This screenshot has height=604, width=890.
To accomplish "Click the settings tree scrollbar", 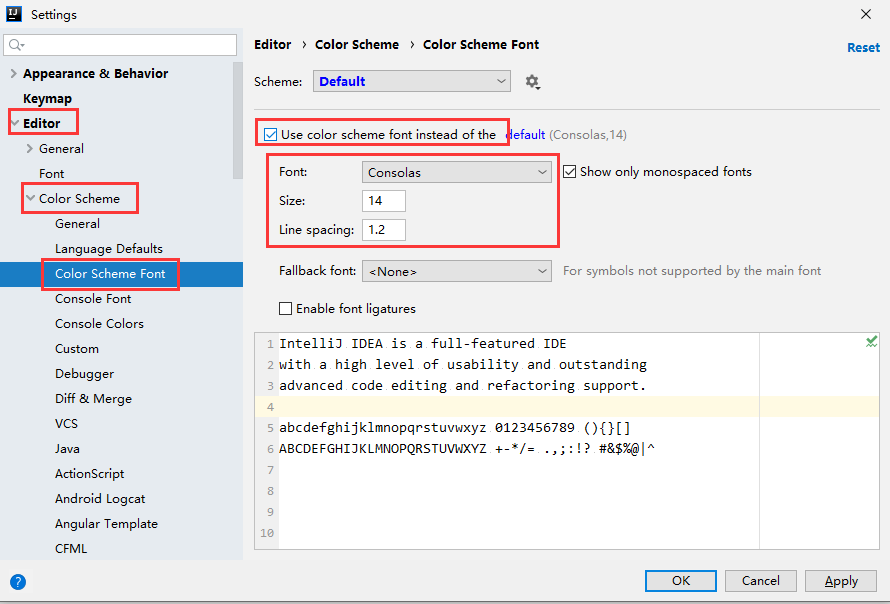I will [x=238, y=120].
